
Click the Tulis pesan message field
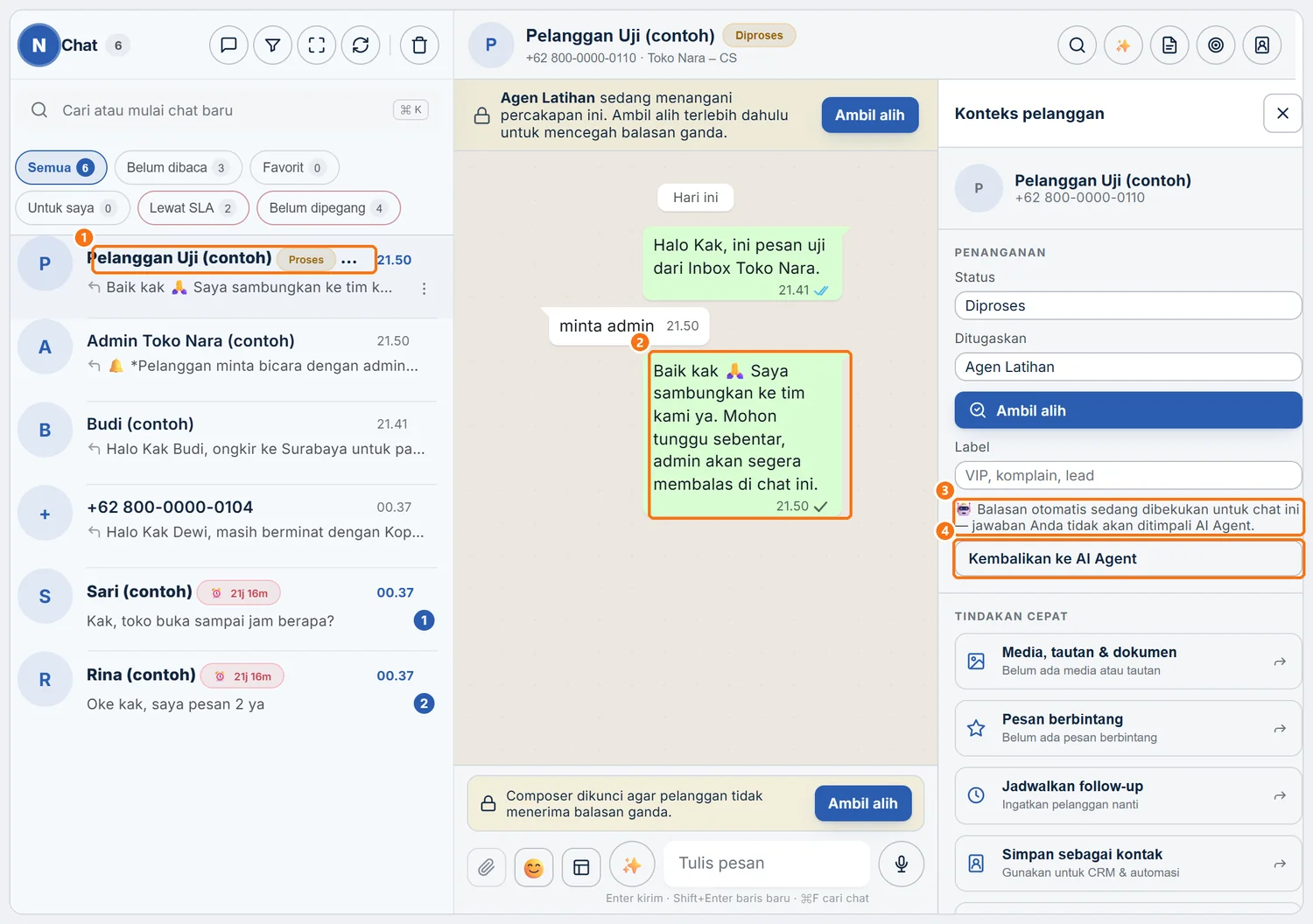(767, 864)
